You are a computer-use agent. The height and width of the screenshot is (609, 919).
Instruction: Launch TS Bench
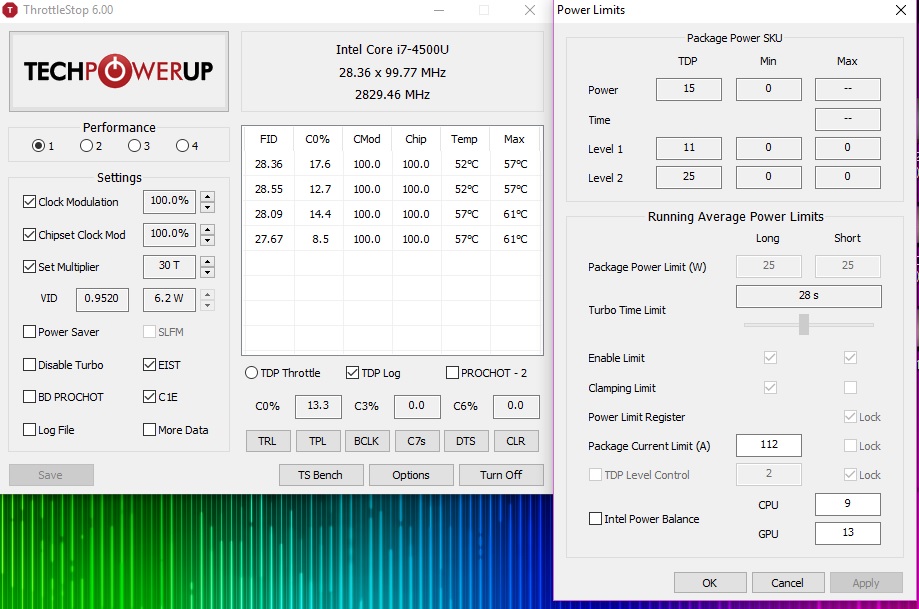(x=321, y=475)
